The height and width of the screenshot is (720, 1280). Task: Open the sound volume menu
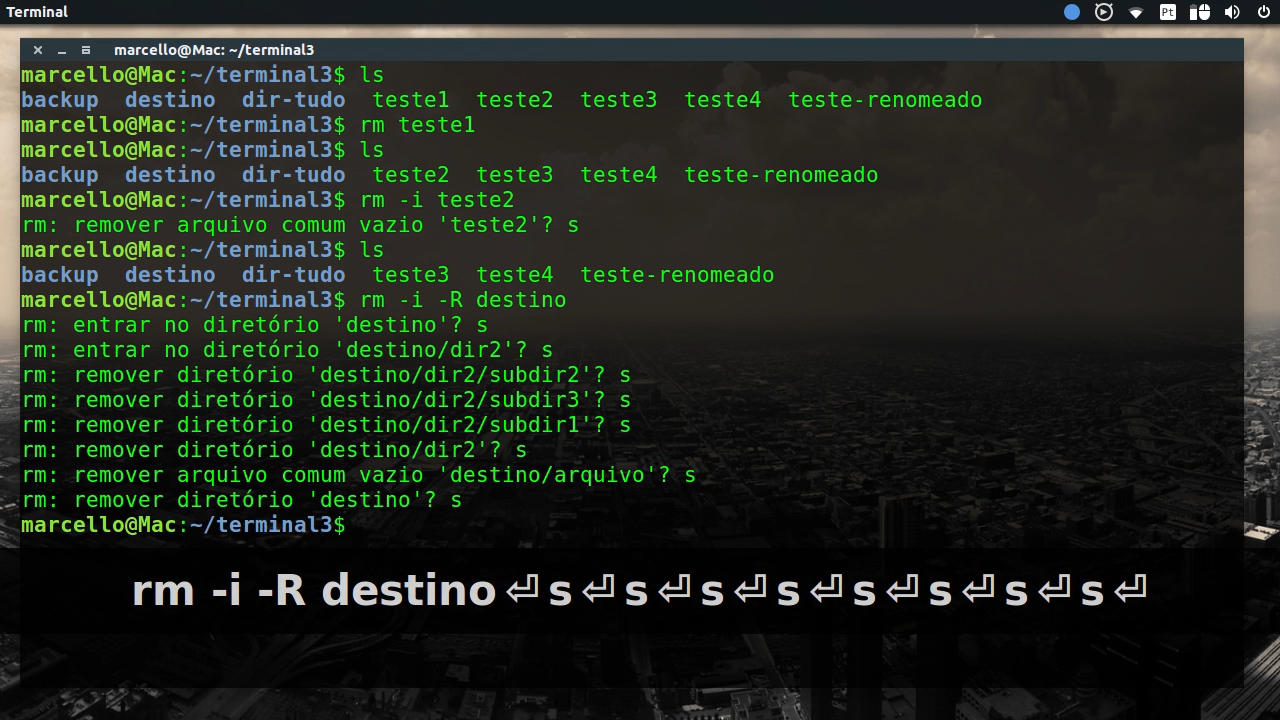point(1232,12)
